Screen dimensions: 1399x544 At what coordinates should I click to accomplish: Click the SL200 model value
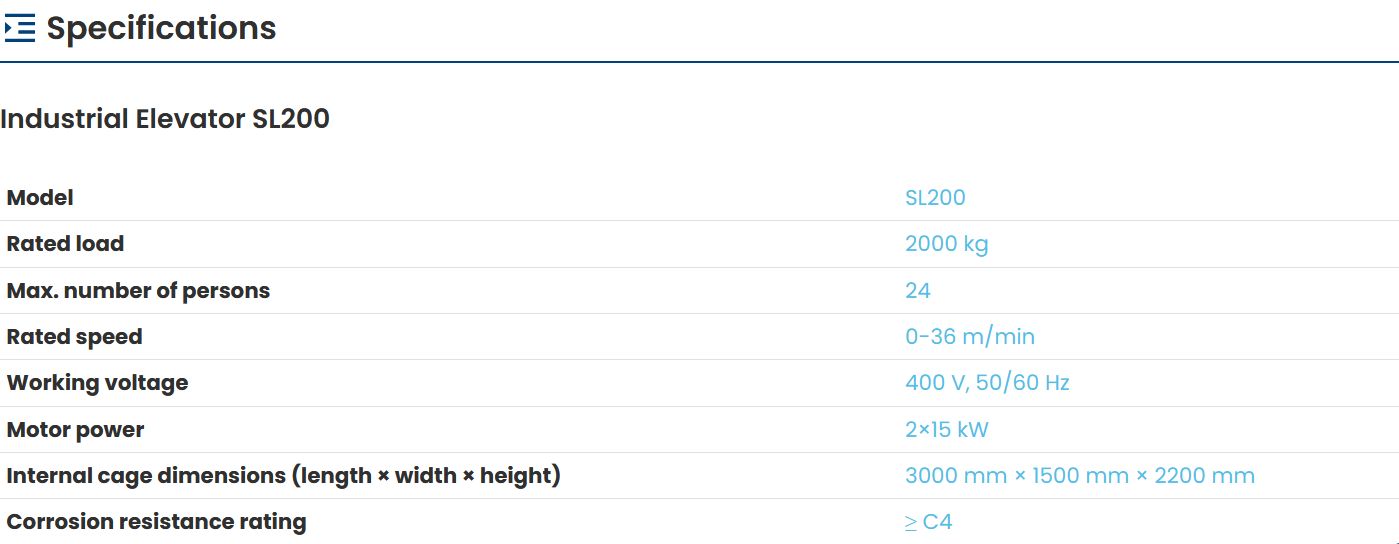tap(935, 198)
